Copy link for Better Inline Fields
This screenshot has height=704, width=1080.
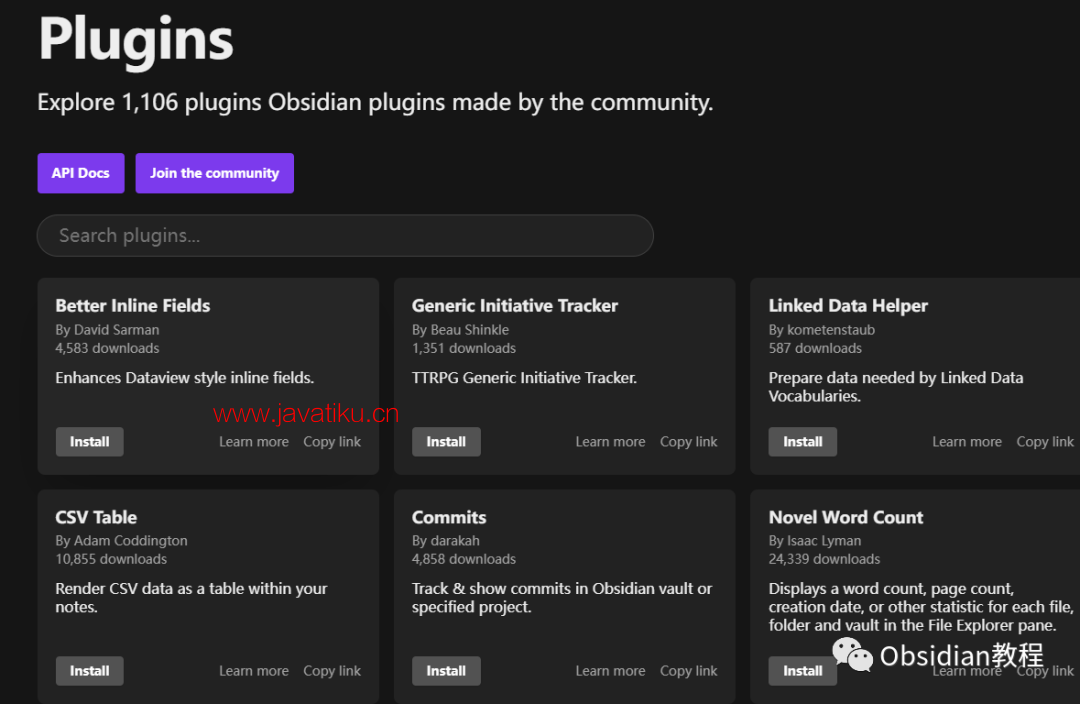point(332,442)
